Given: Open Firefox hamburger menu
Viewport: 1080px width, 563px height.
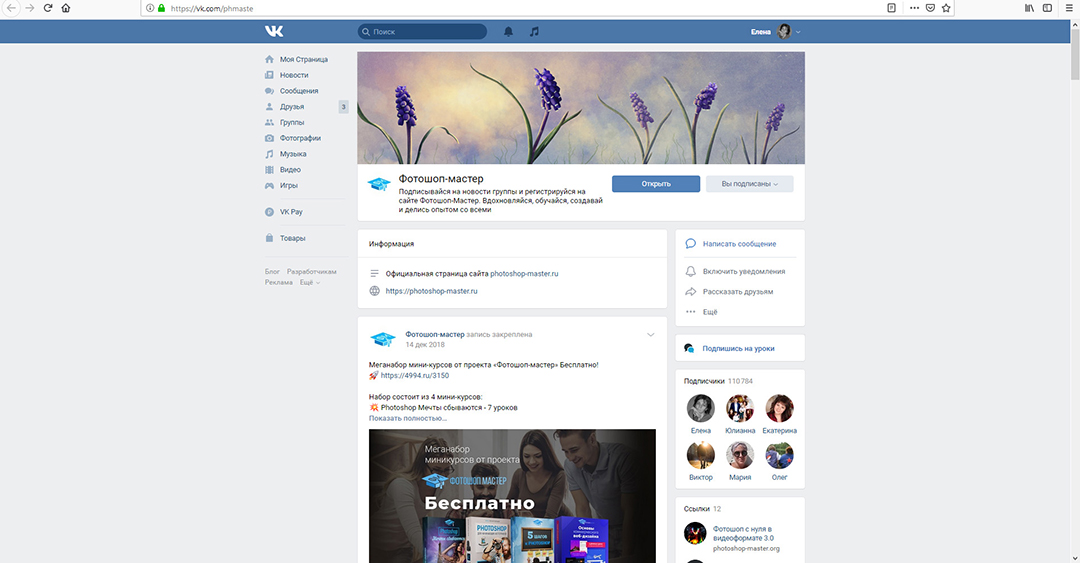Looking at the screenshot, I should 1070,8.
